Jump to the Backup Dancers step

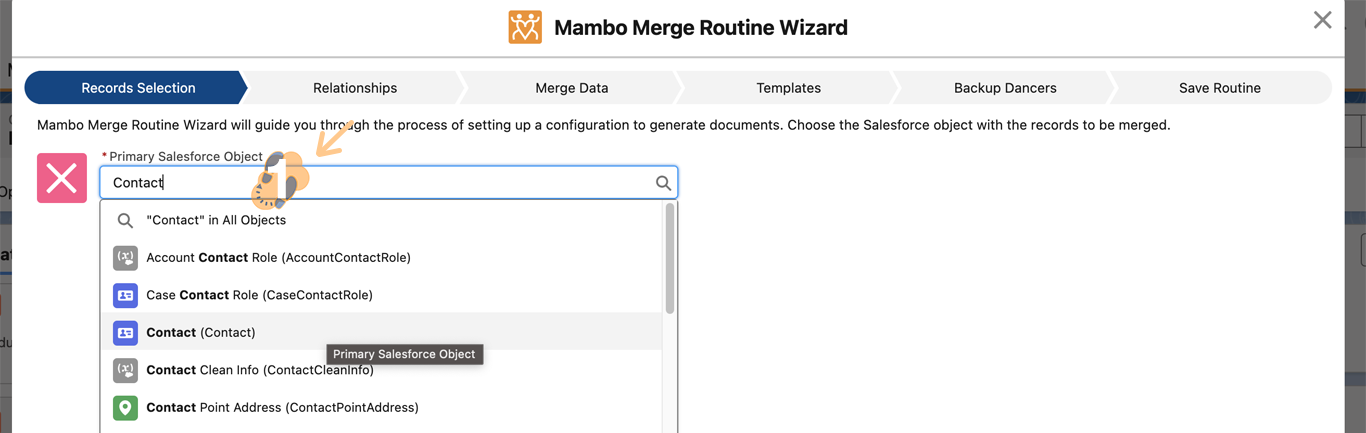[1005, 88]
